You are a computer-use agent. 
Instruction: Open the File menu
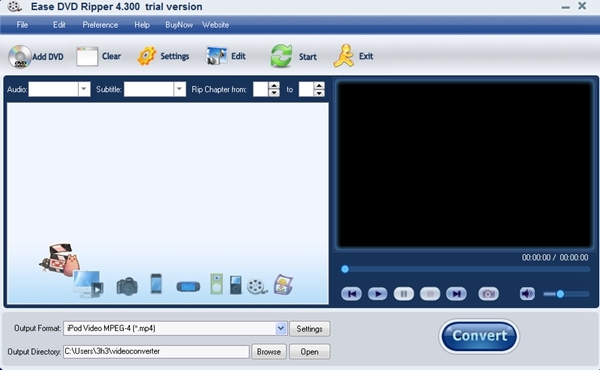pyautogui.click(x=22, y=25)
